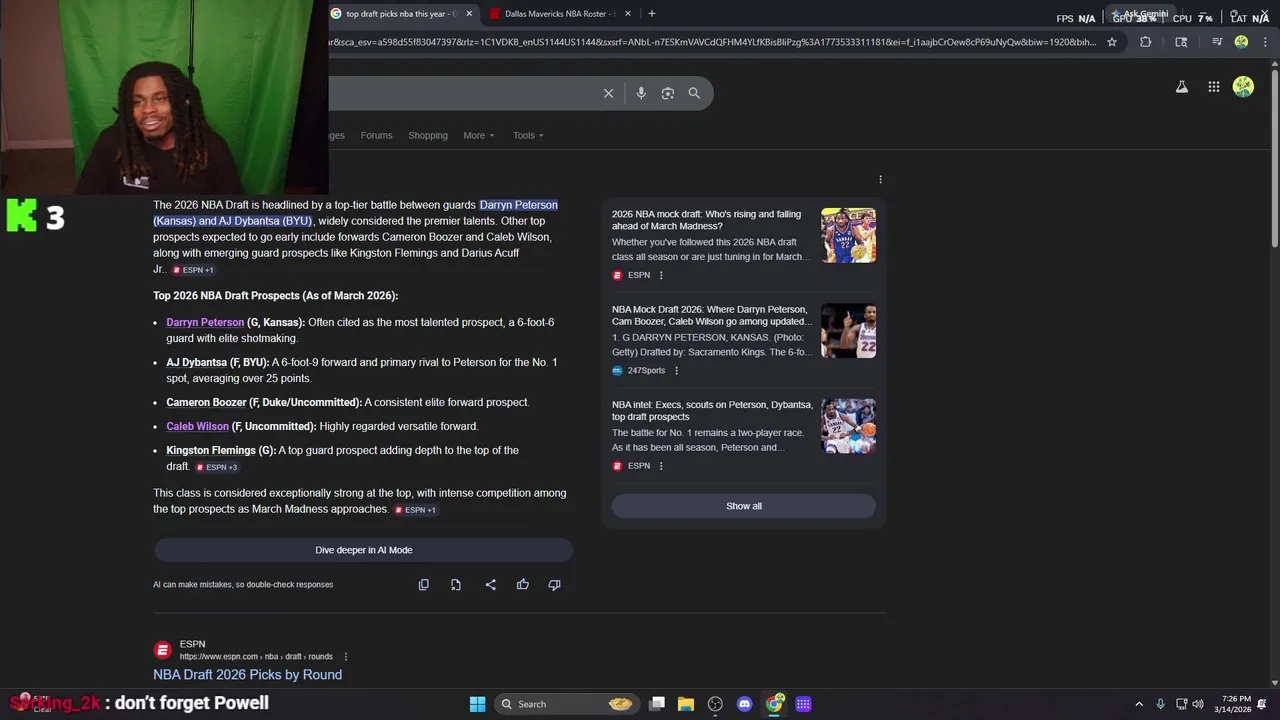Open NBA intel execs scouts article
Screen dimensions: 1280x720
(x=712, y=411)
